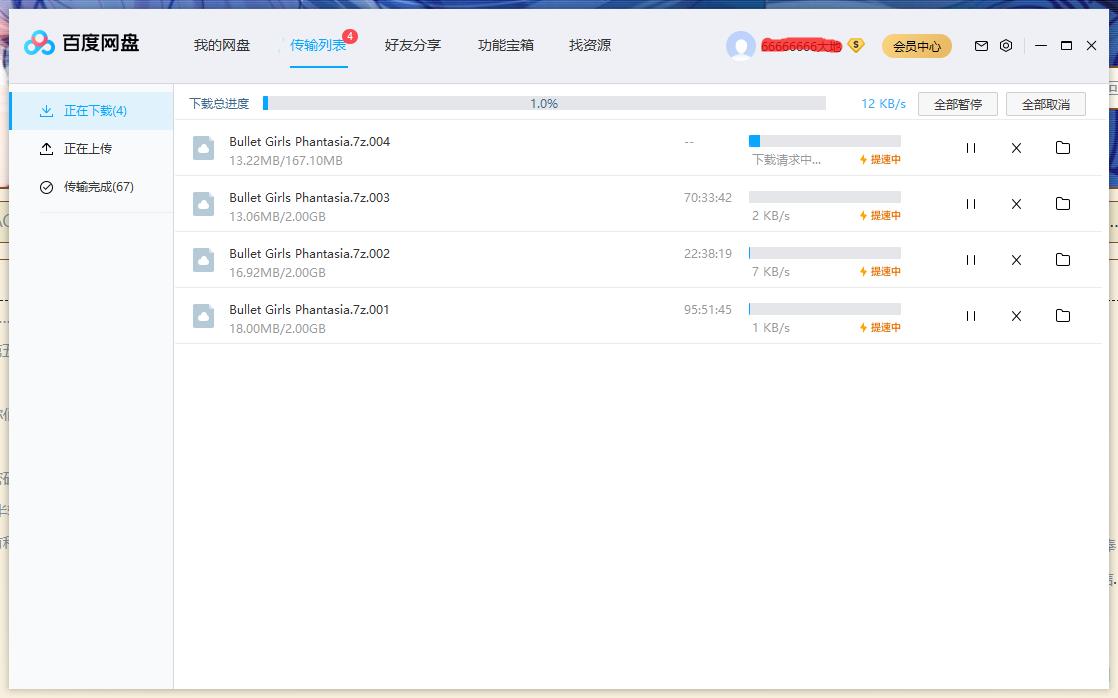
Task: Click the redacted username
Action: coord(801,46)
